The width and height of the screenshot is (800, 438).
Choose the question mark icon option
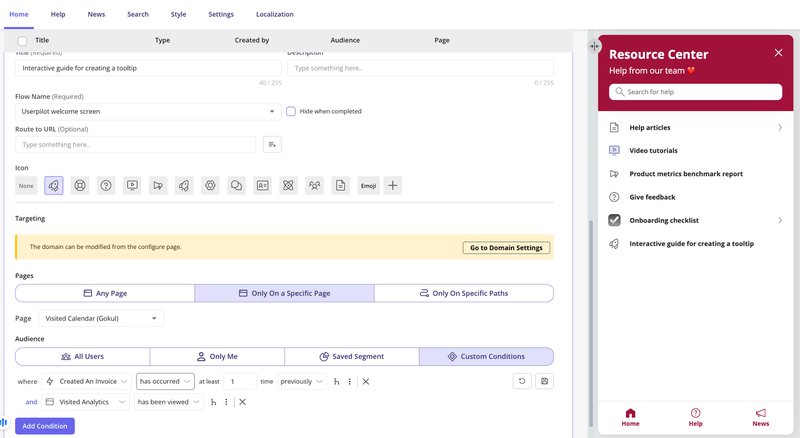pyautogui.click(x=106, y=185)
